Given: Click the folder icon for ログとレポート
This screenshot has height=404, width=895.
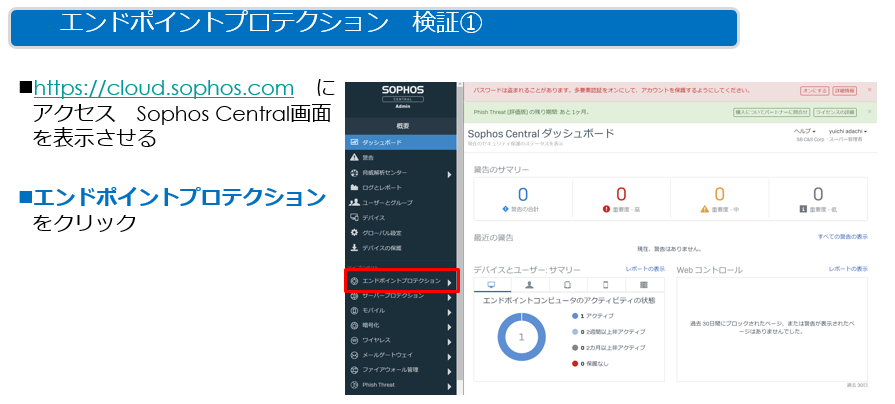Looking at the screenshot, I should (354, 187).
